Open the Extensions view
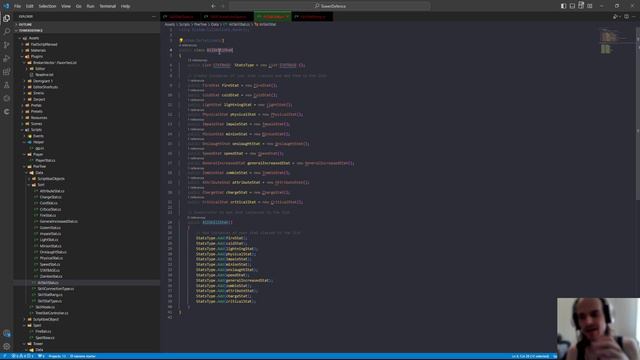 (7, 72)
